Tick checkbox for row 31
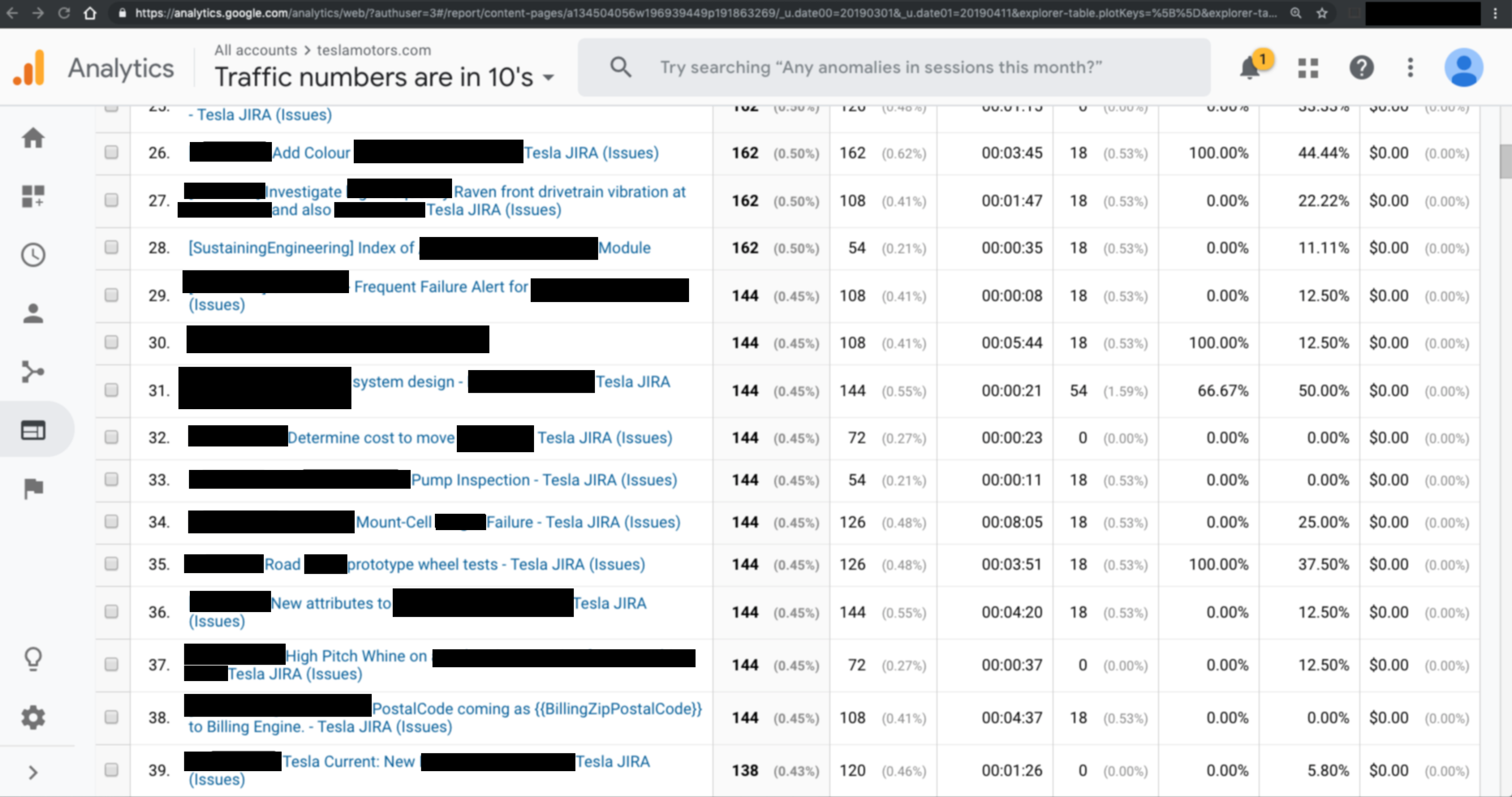 click(x=111, y=390)
